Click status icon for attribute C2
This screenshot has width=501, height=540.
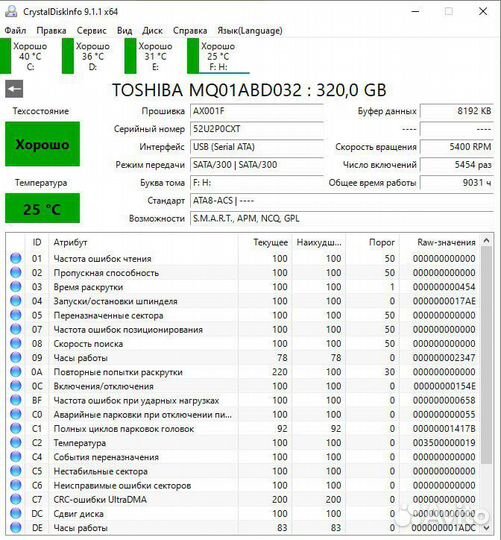(15, 443)
